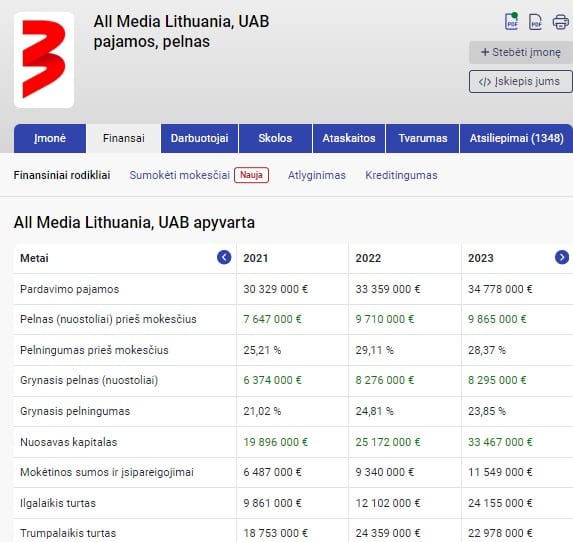
Task: Download PDF report with green dot
Action: coord(512,22)
